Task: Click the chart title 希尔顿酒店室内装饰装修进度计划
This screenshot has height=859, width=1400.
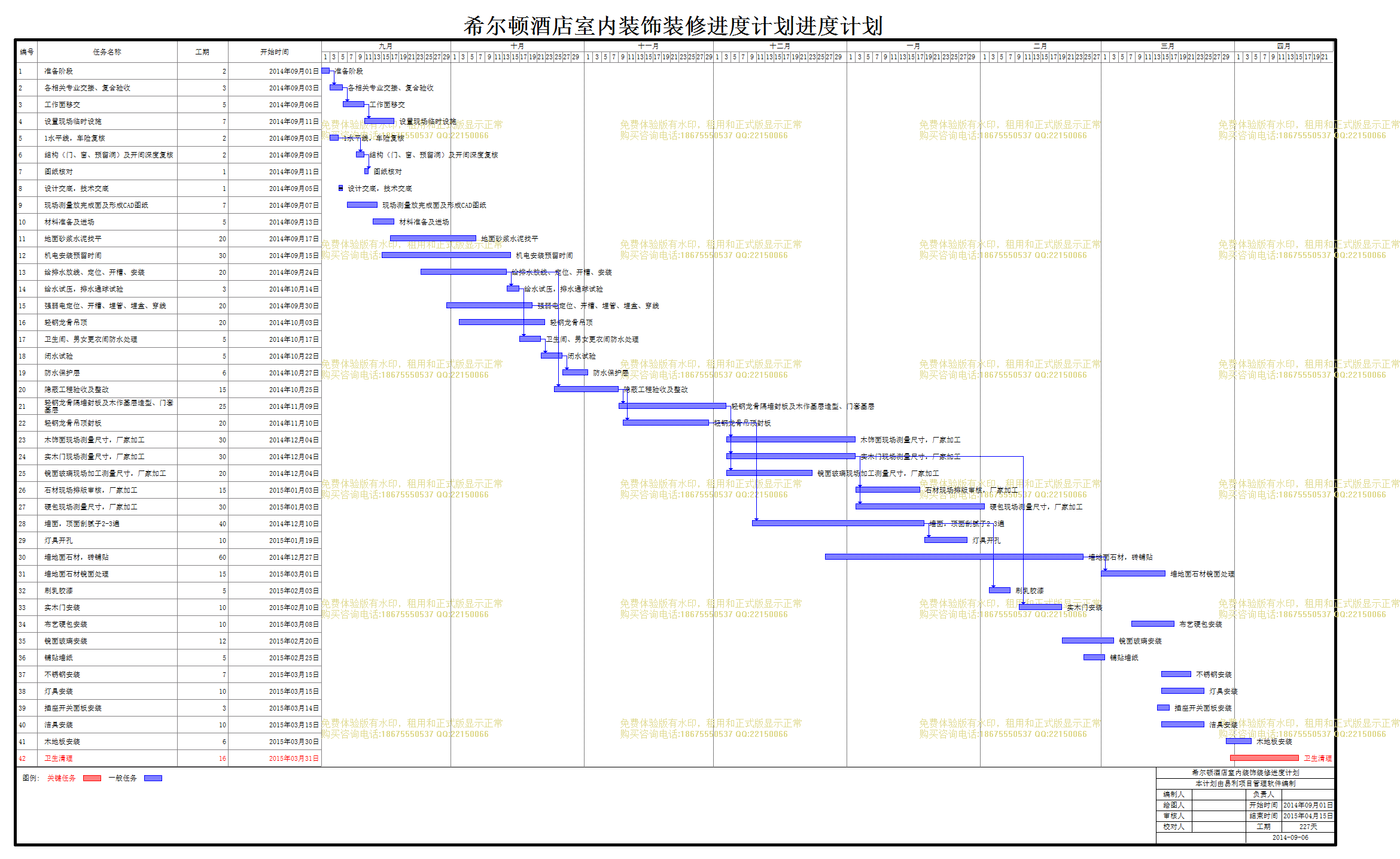Action: [x=673, y=26]
